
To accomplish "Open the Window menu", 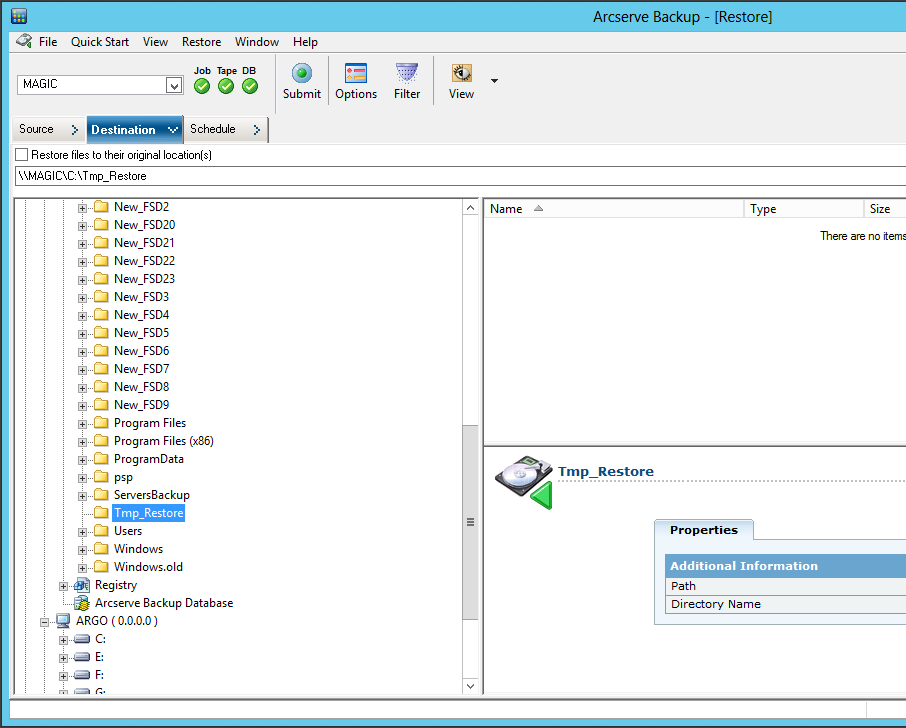I will 257,42.
